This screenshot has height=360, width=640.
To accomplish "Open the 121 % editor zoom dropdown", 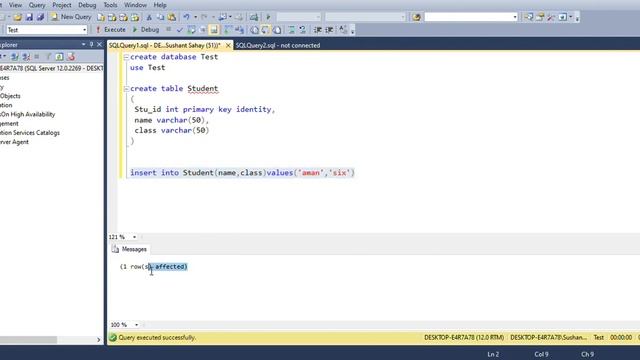I will point(134,237).
